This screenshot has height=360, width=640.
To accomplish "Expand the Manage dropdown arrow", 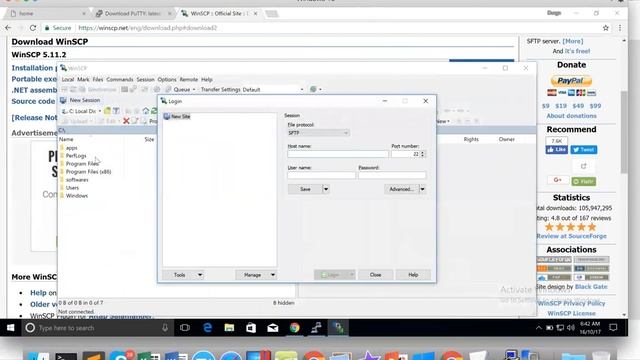I will [x=273, y=275].
